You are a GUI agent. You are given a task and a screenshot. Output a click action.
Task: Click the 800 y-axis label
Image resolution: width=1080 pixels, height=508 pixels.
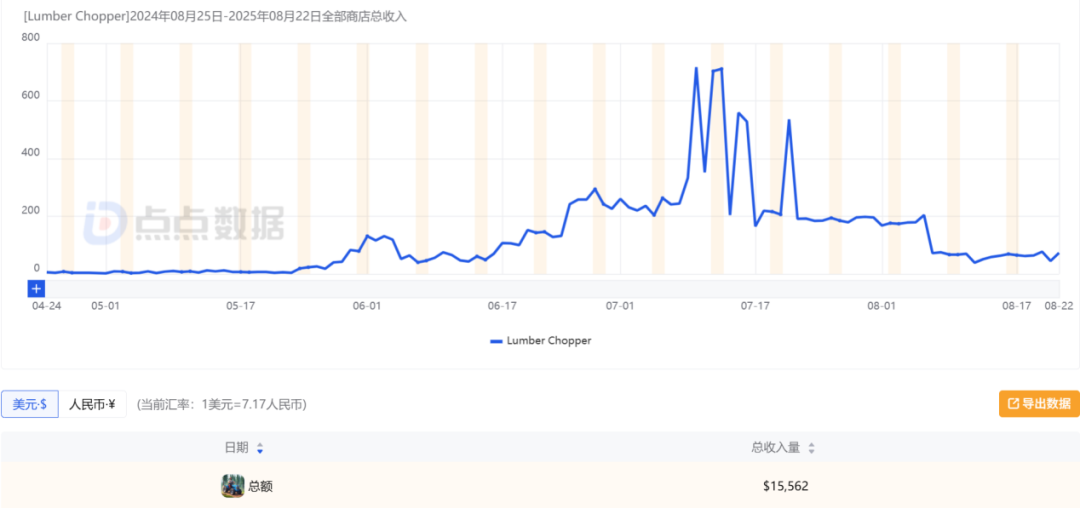(x=32, y=39)
